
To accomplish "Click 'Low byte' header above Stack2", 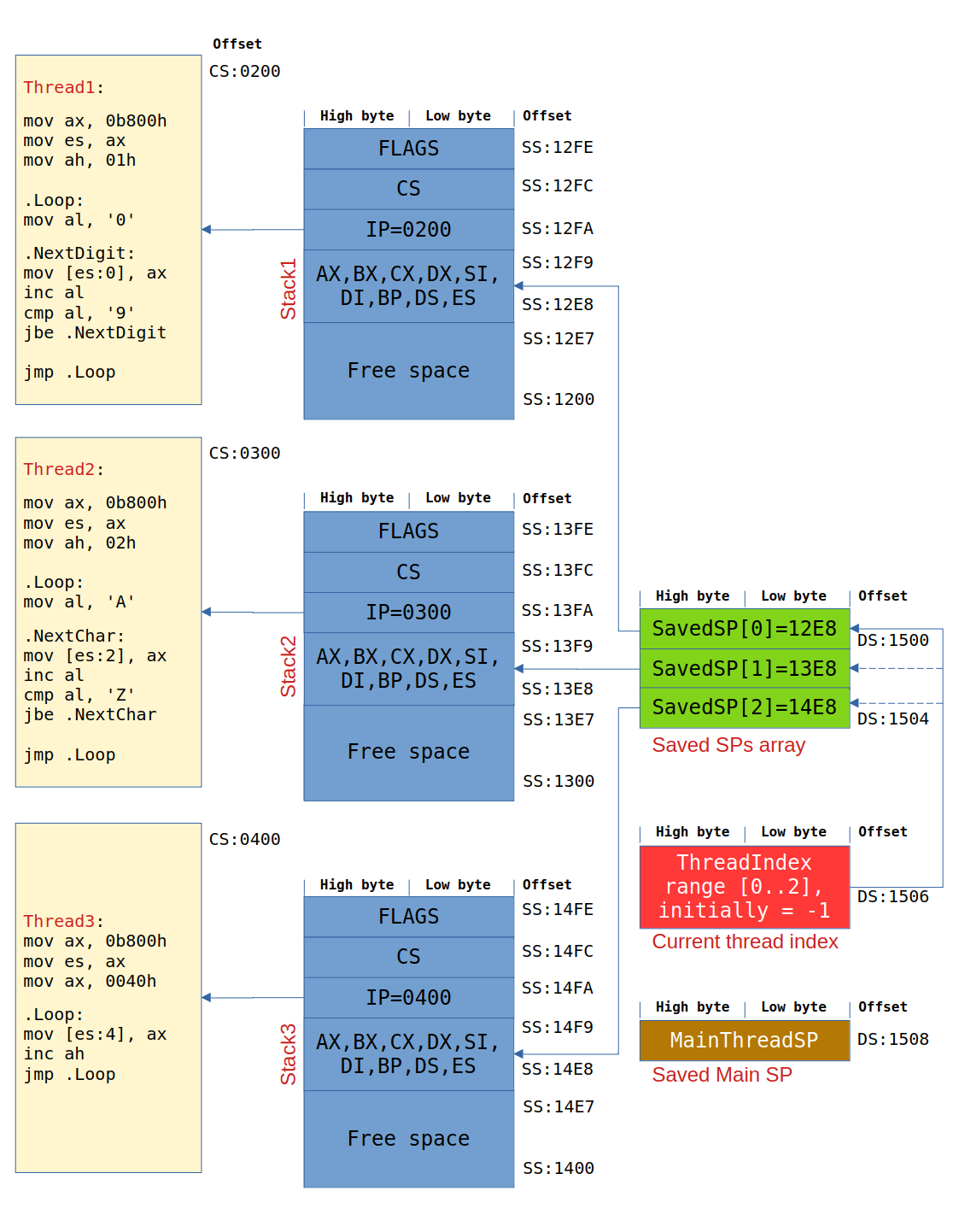I will [x=459, y=498].
